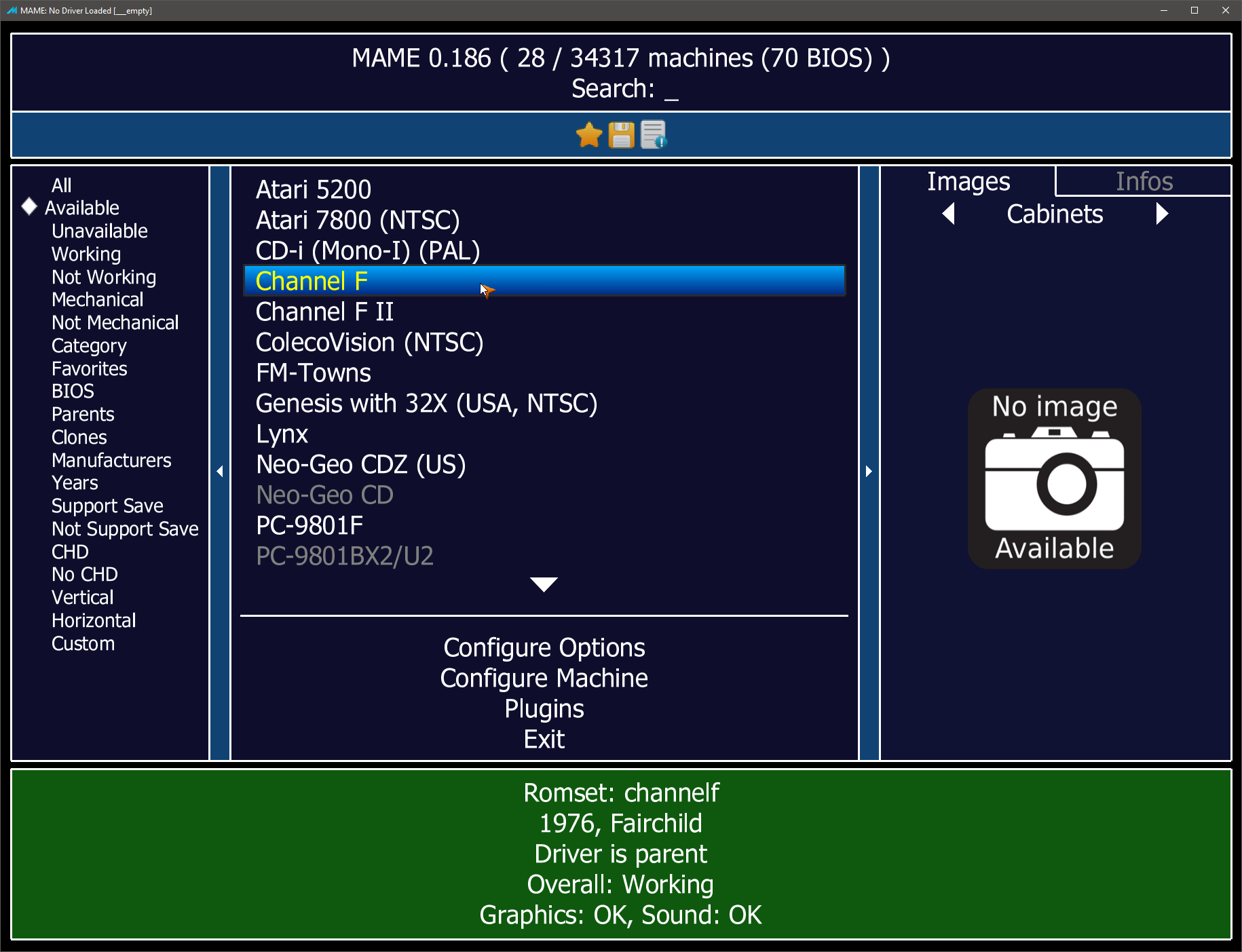Screen dimensions: 1242x952
Task: Select the Parents filter
Action: click(x=83, y=414)
